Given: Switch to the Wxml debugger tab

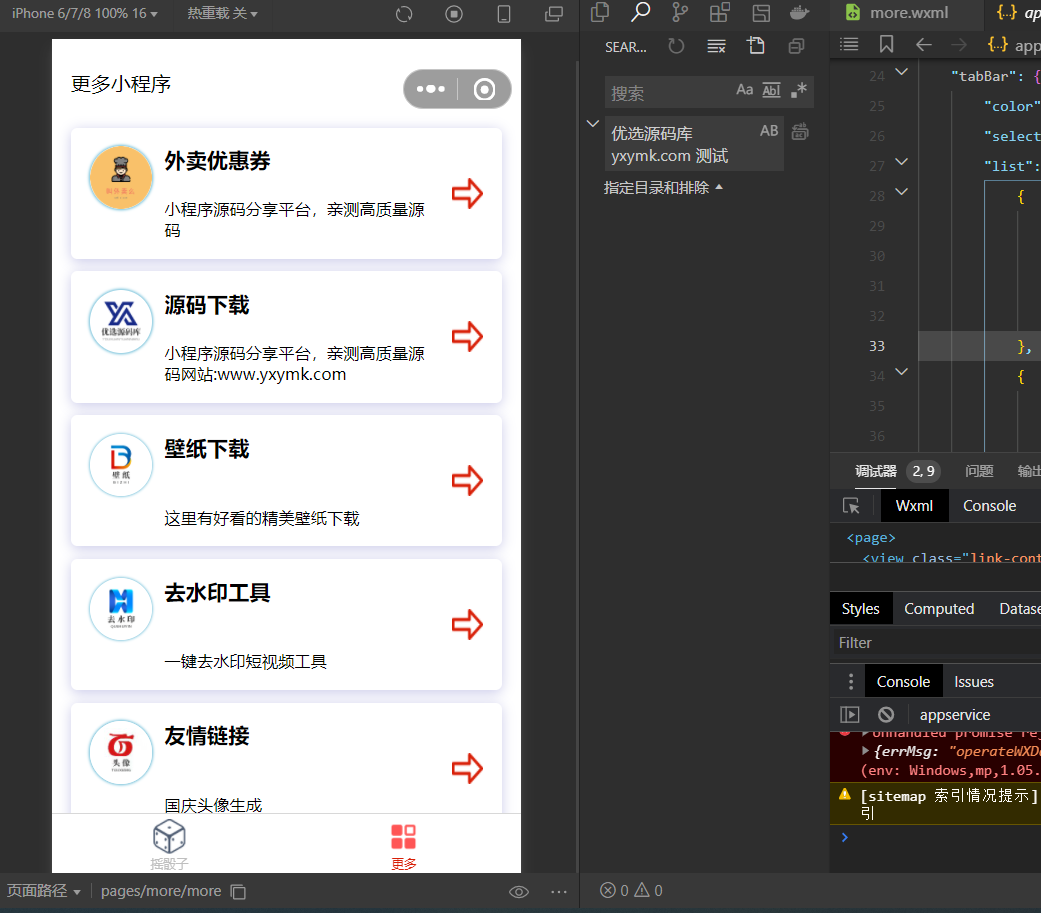Looking at the screenshot, I should [914, 506].
